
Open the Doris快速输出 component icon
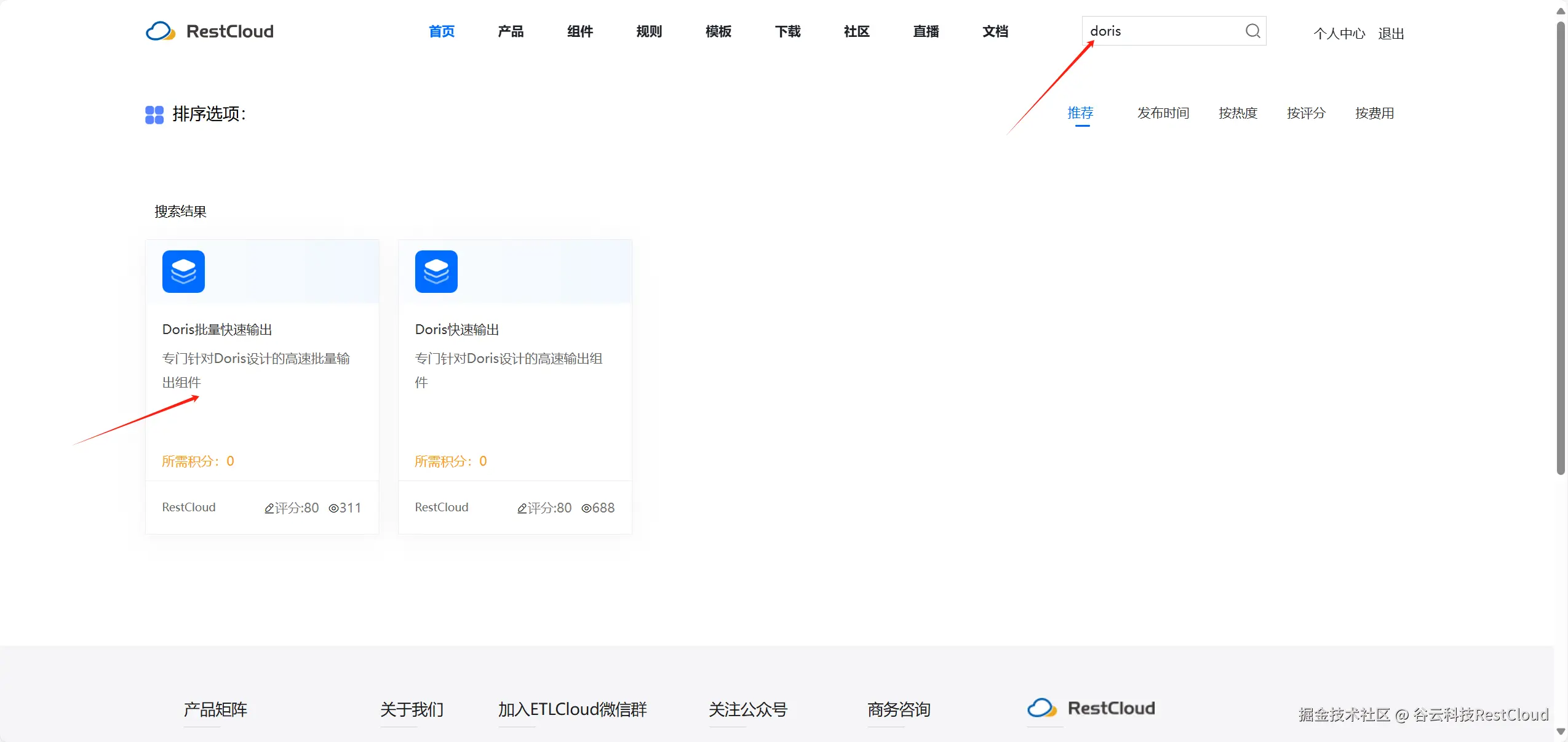point(436,271)
